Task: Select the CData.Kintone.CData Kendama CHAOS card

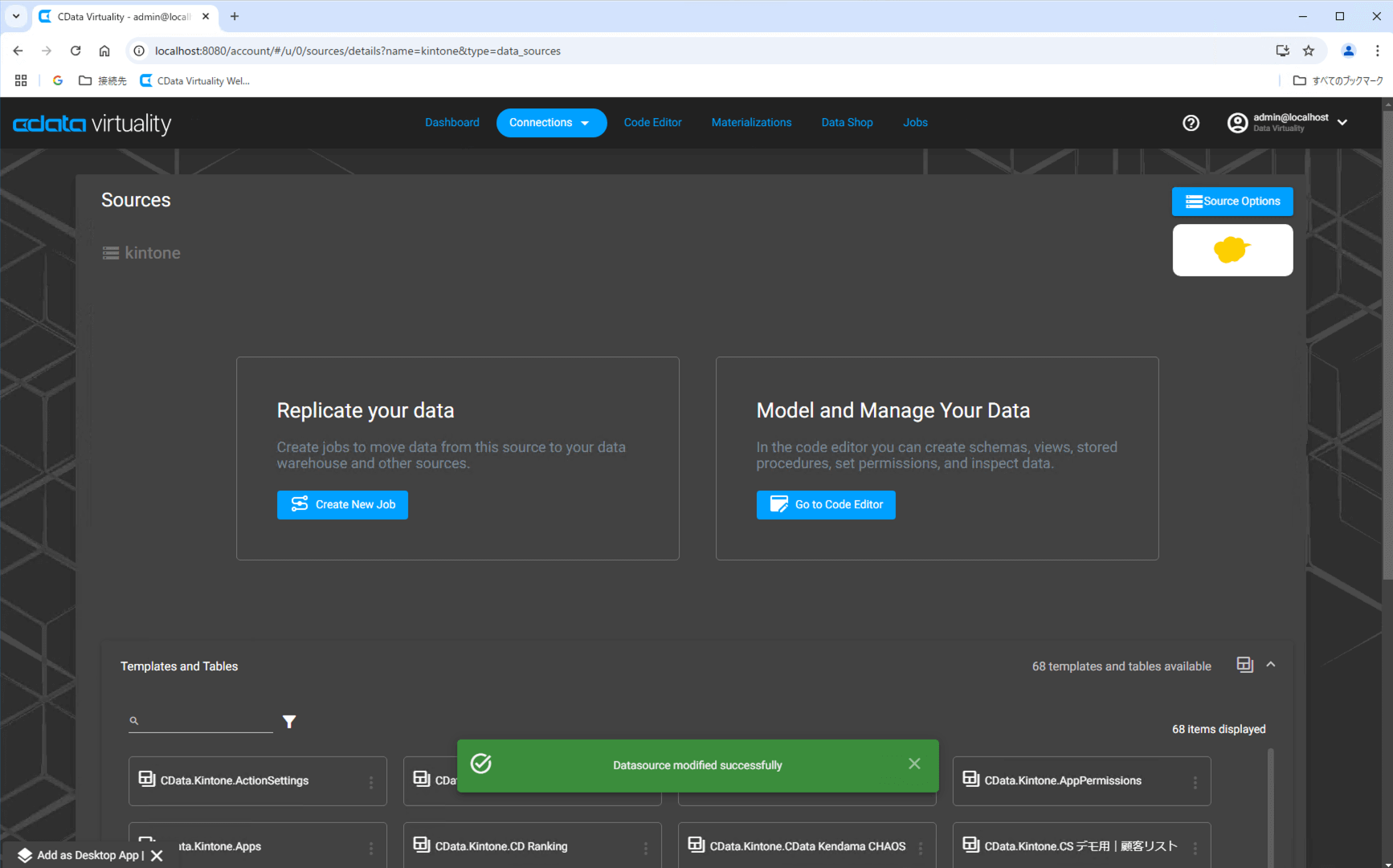Action: pos(807,845)
